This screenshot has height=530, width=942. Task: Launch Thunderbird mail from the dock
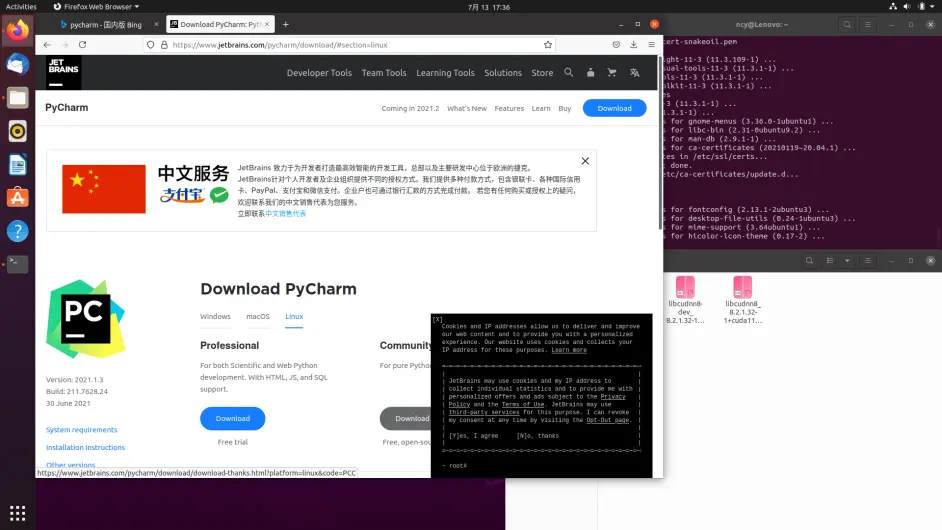point(17,64)
